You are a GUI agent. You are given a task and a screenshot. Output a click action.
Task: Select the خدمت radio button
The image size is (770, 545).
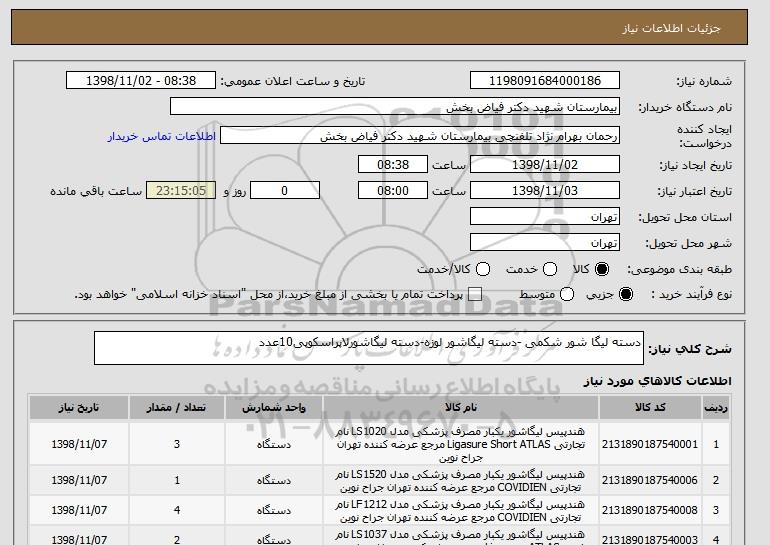pyautogui.click(x=550, y=269)
